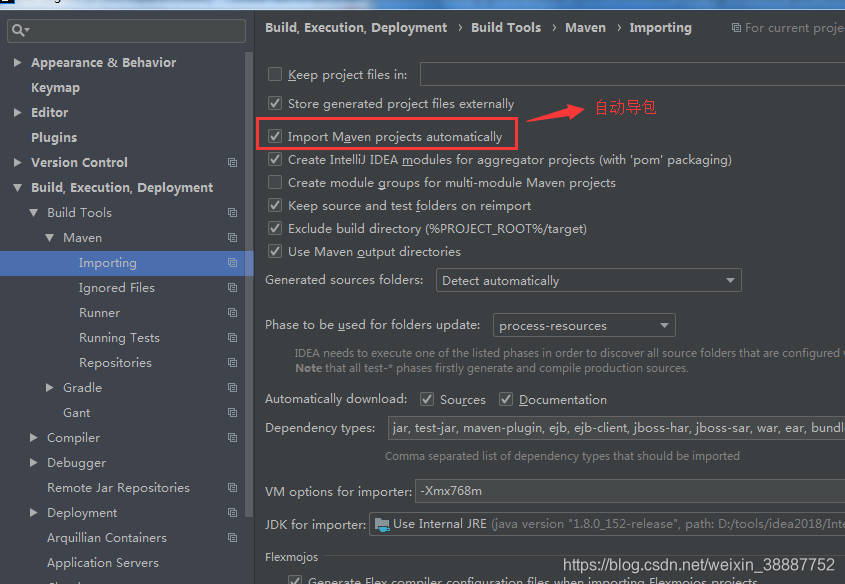Screen dimensions: 845x584
Task: Click Build, Execution, Deployment breadcrumb
Action: coord(356,28)
